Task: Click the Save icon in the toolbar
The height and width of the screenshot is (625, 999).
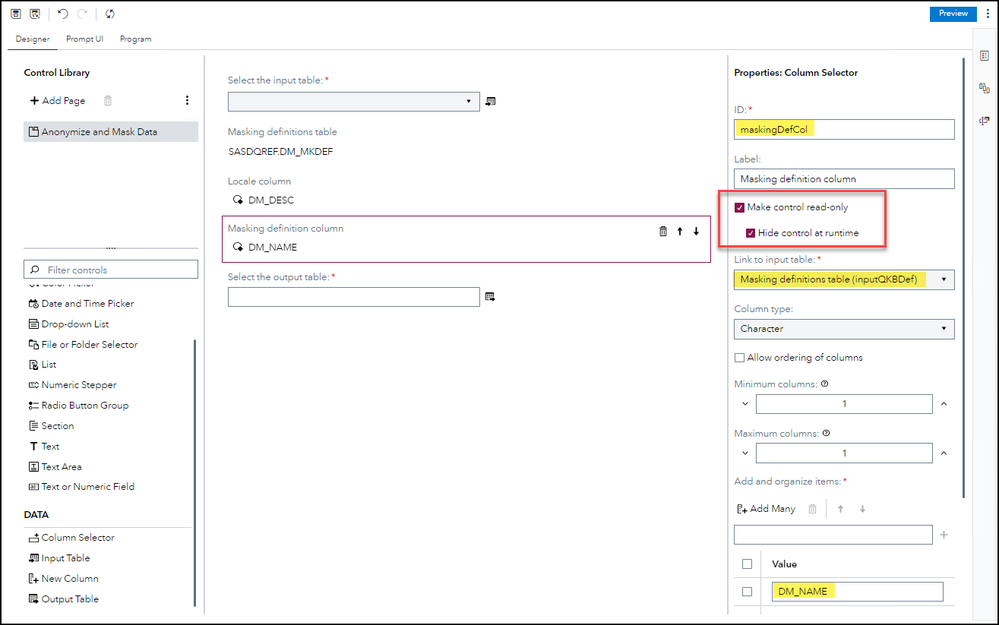Action: click(x=16, y=14)
